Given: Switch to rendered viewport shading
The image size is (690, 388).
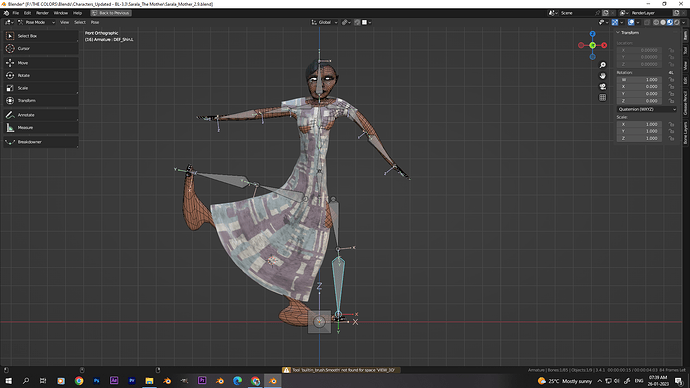Looking at the screenshot, I should point(676,22).
